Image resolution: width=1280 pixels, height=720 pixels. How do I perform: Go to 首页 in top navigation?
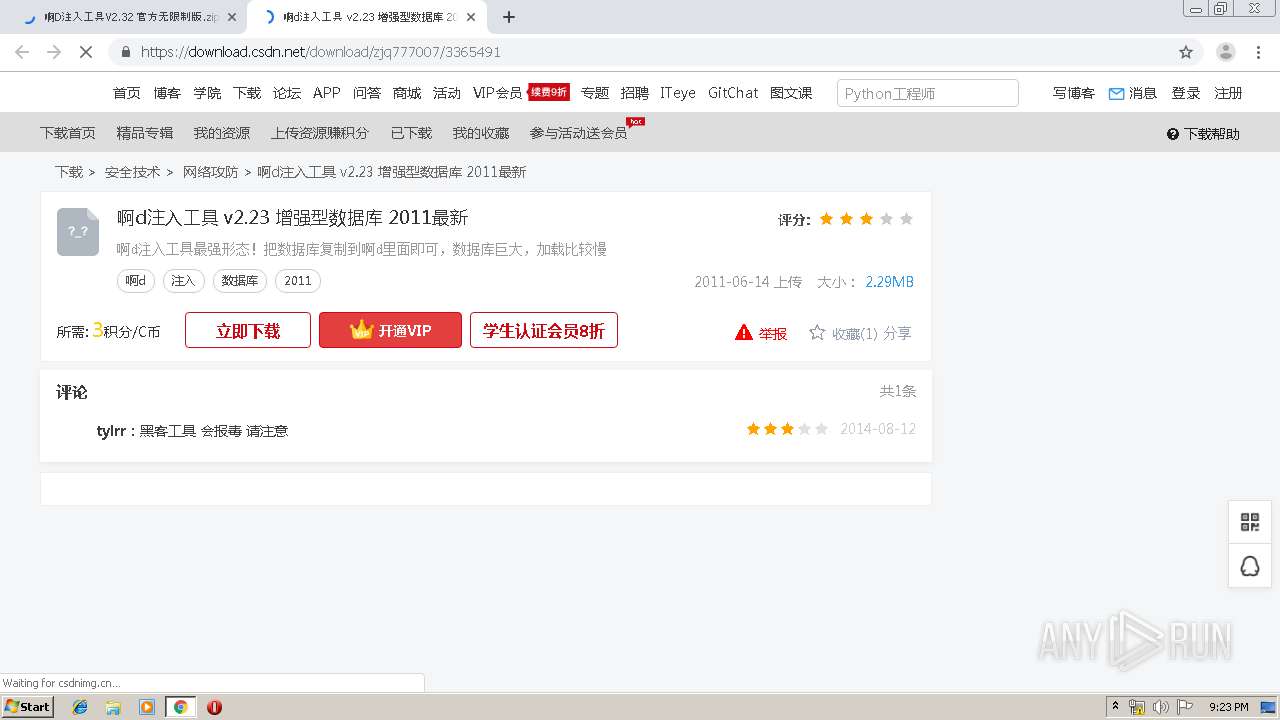[127, 93]
